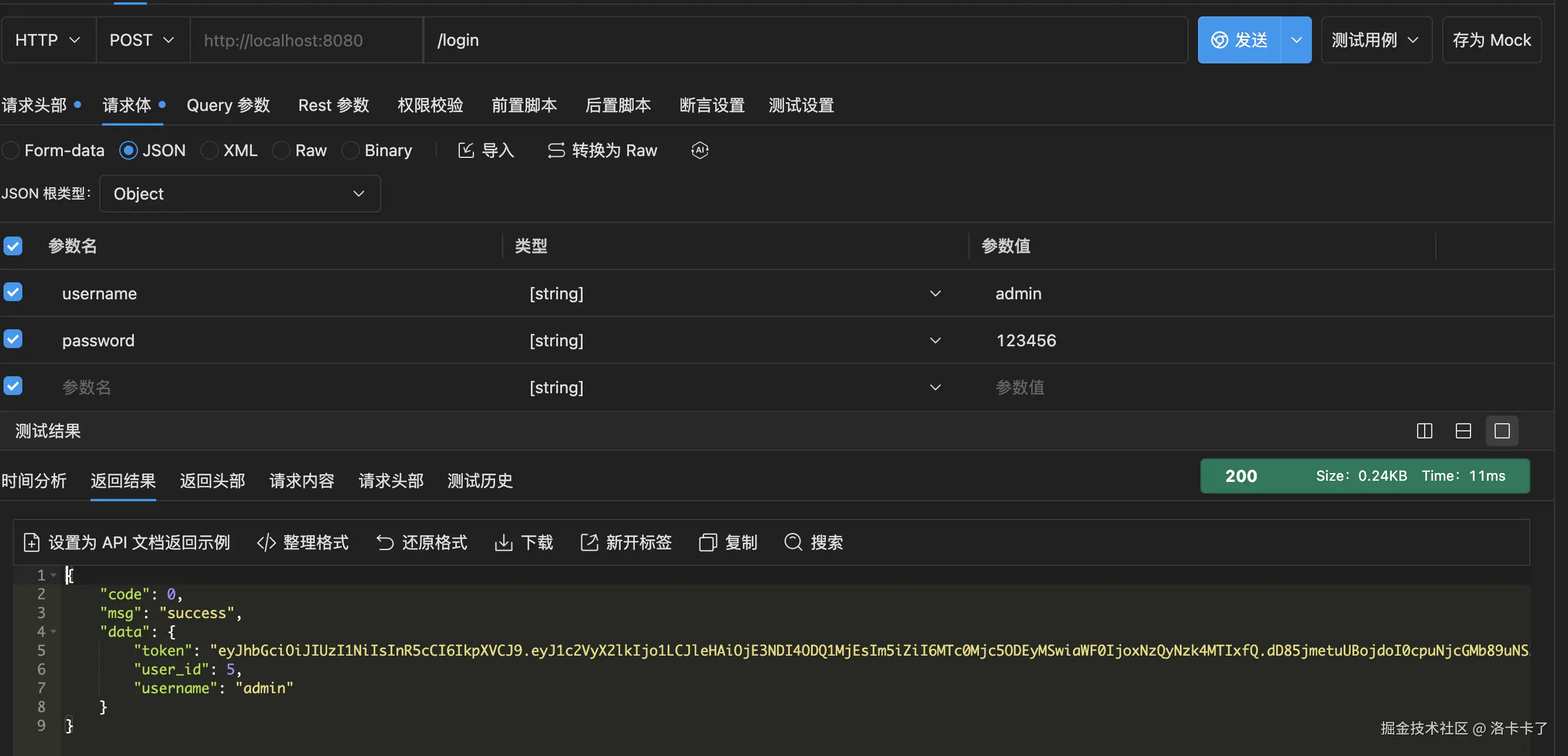Open the 返回头部 response headers tab

tap(212, 481)
